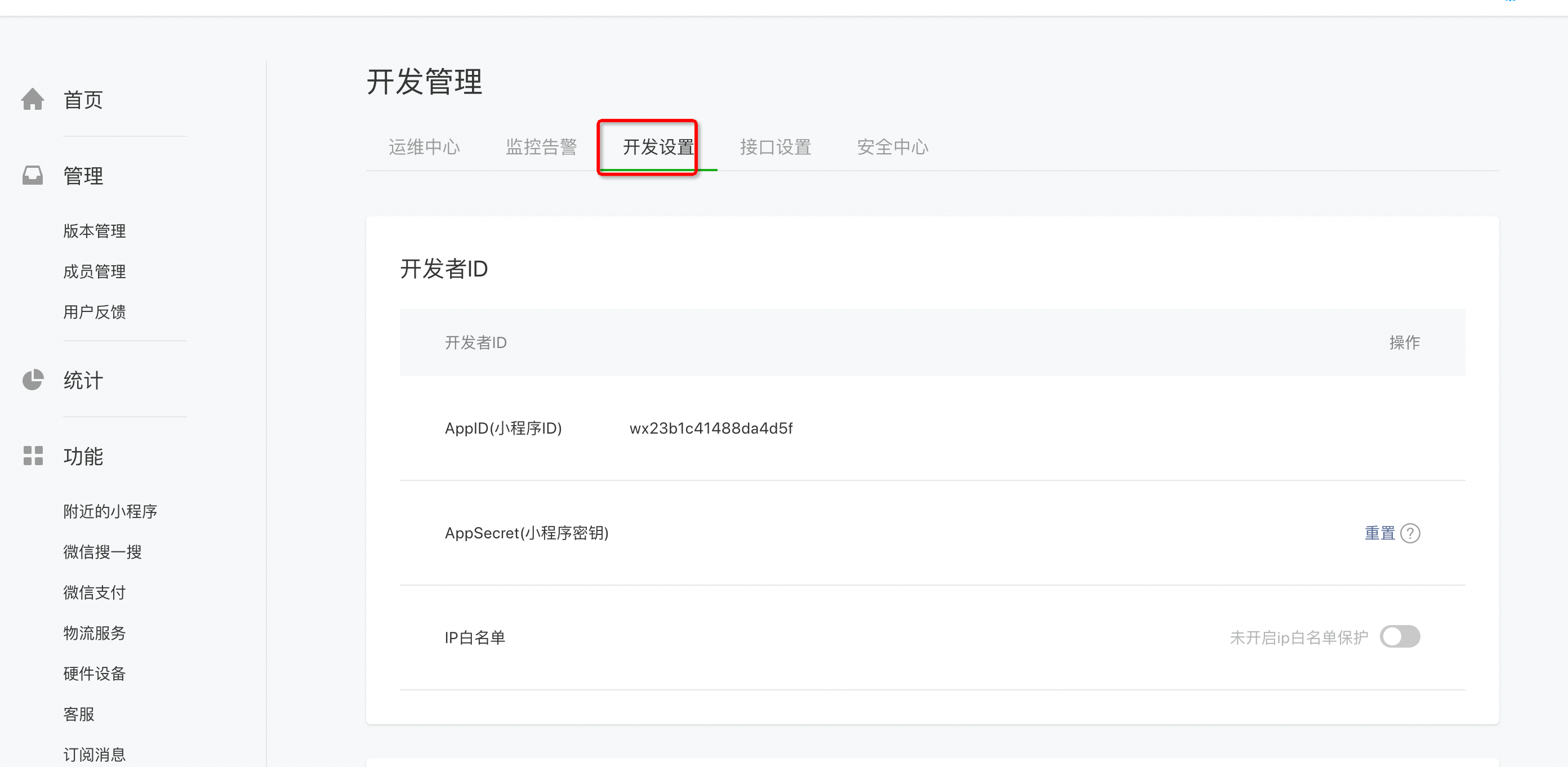Open the 接口设置 tab
The width and height of the screenshot is (1568, 767).
click(775, 147)
